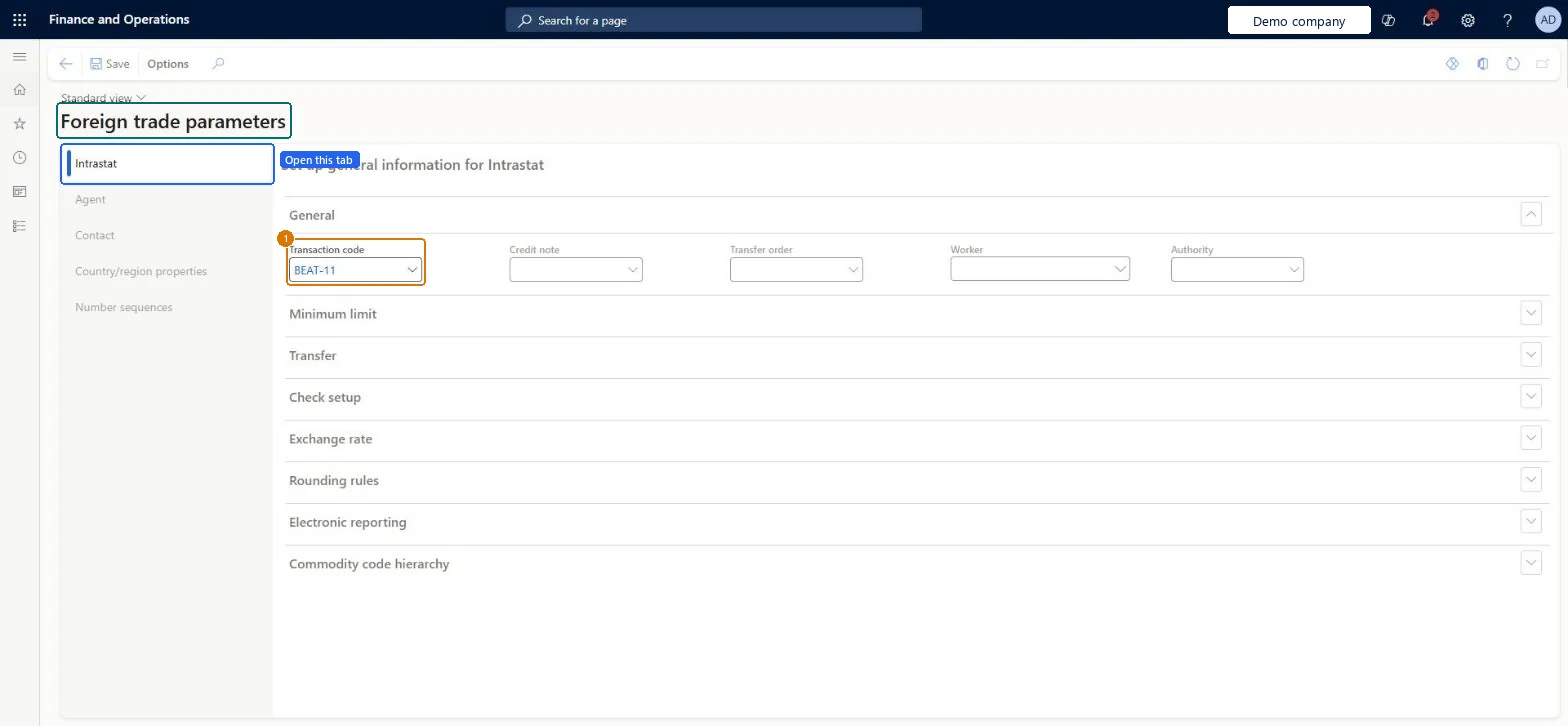1568x726 pixels.
Task: Expand the Check setup section
Action: tap(1531, 397)
